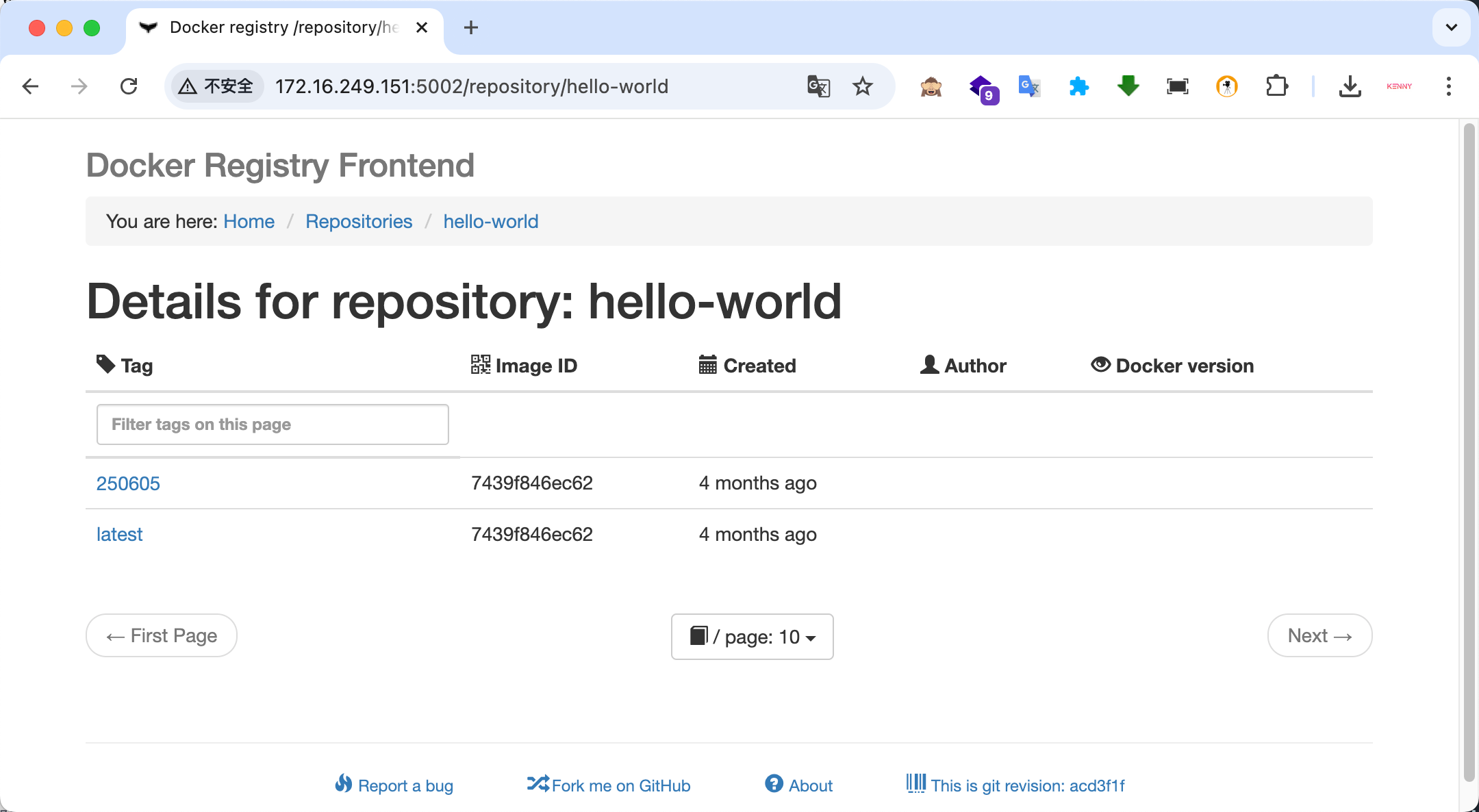Click image ID in the 250605 row

[532, 483]
